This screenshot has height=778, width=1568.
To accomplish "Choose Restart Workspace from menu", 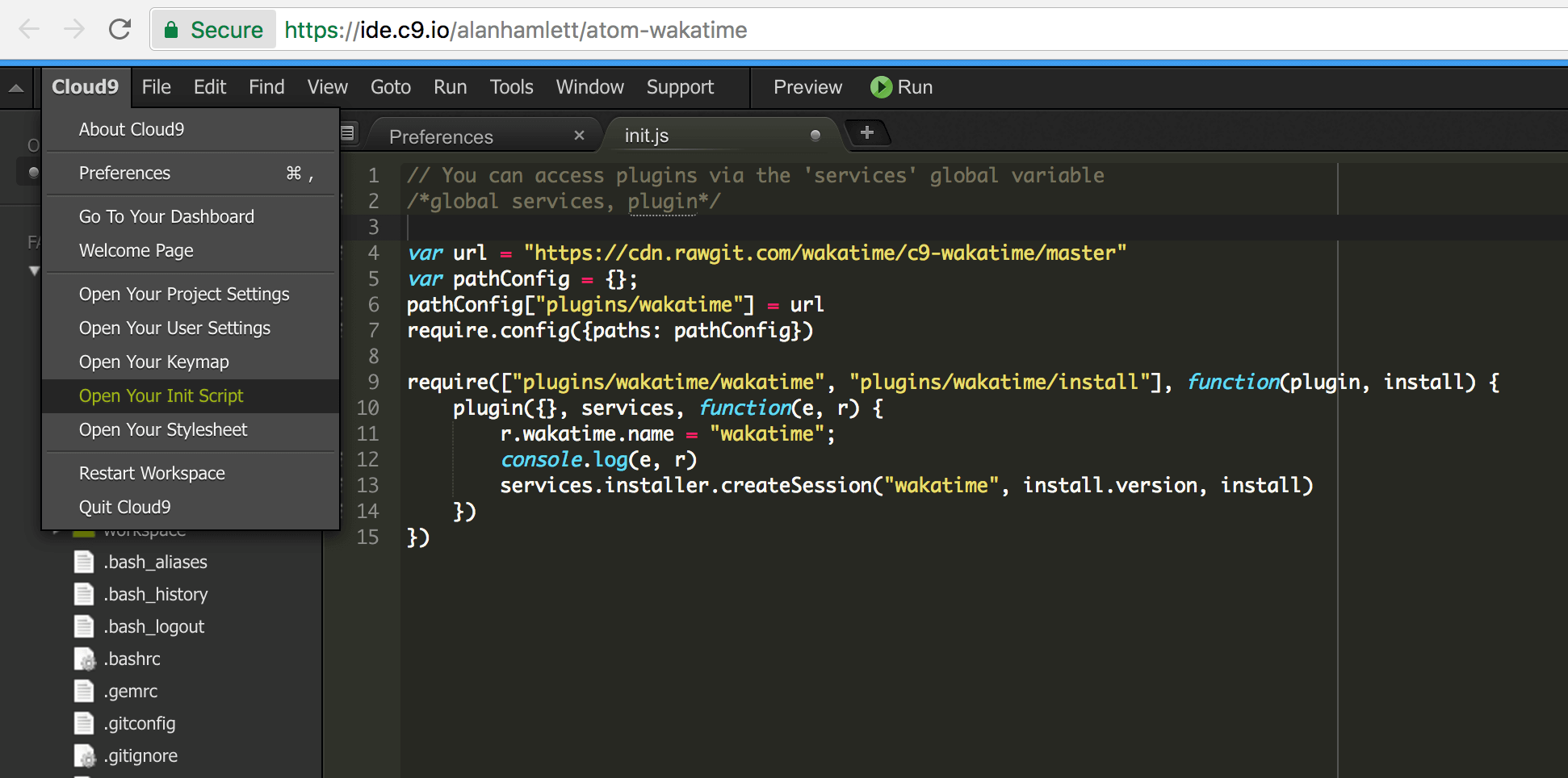I will [152, 474].
